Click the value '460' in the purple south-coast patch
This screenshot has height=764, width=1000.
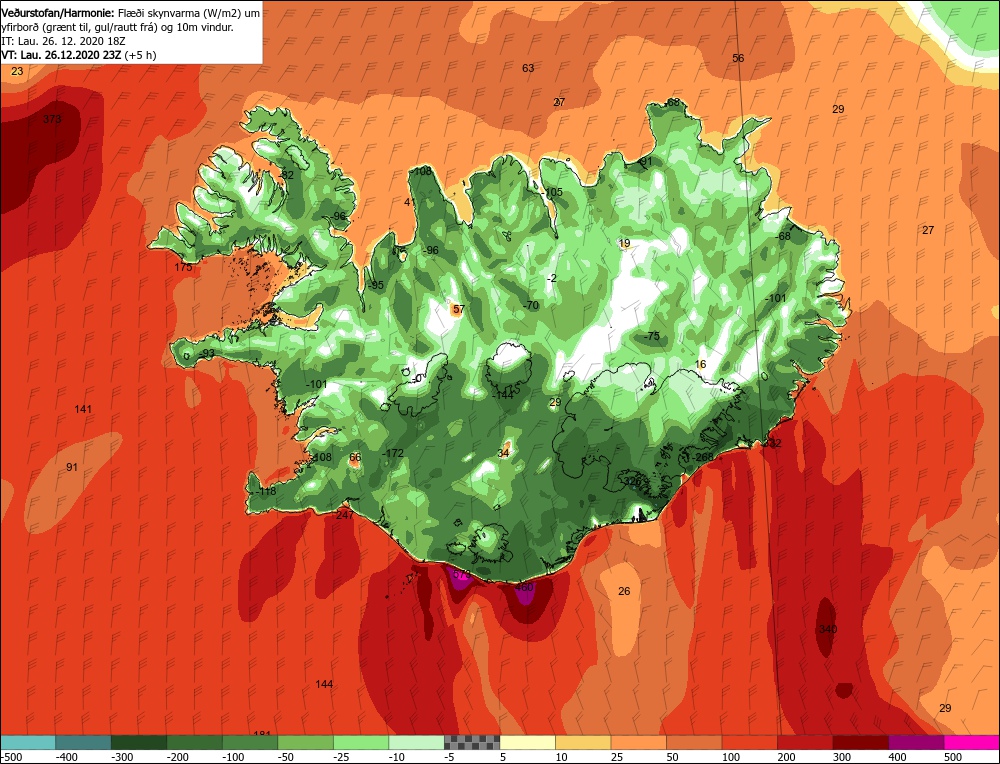point(524,587)
